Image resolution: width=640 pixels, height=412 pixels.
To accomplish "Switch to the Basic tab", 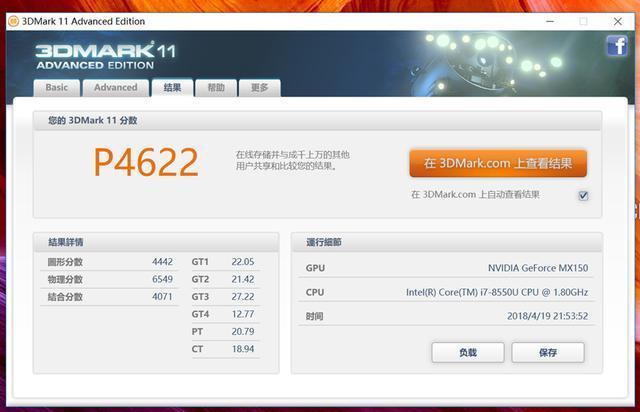I will tap(57, 88).
